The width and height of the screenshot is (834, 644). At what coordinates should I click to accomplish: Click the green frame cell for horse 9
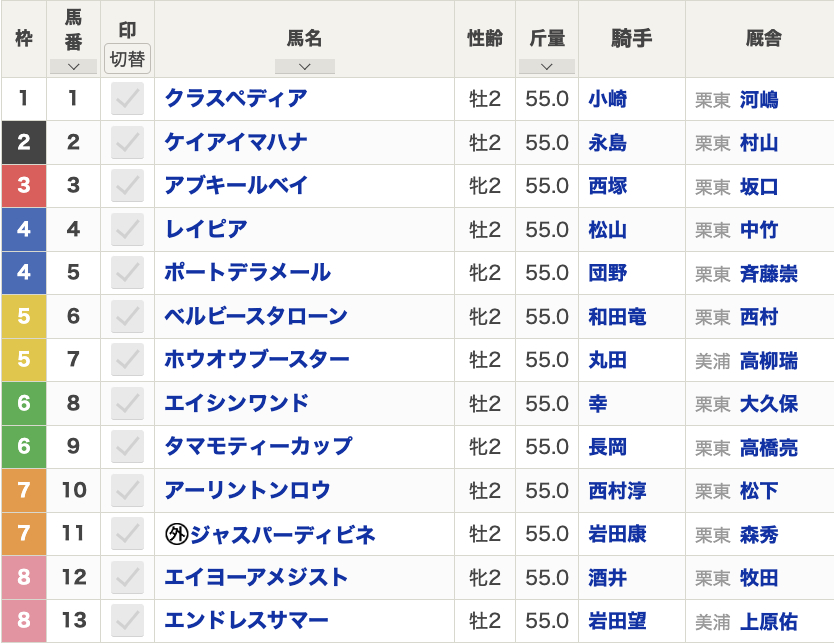pyautogui.click(x=23, y=447)
